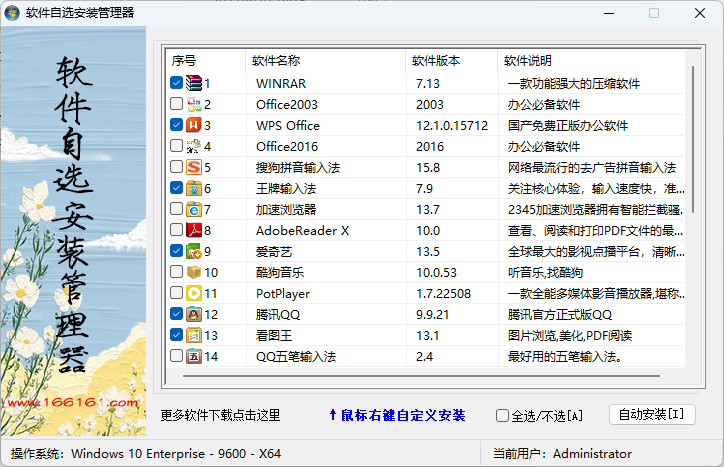Click version cell 10.0.53
The width and height of the screenshot is (724, 467).
436,273
